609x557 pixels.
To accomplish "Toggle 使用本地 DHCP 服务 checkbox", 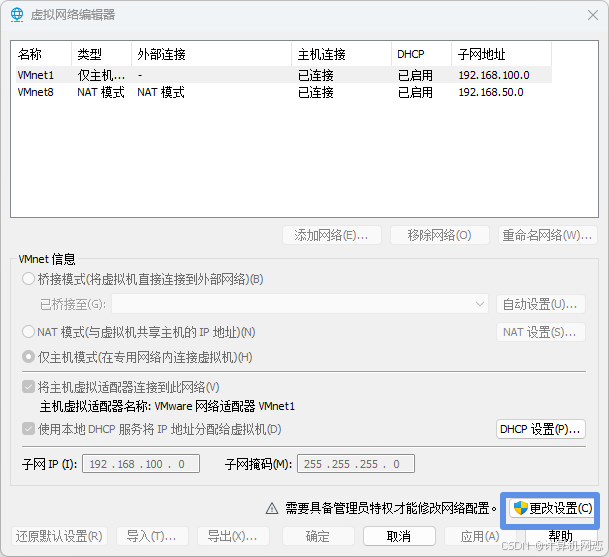I will coord(28,429).
